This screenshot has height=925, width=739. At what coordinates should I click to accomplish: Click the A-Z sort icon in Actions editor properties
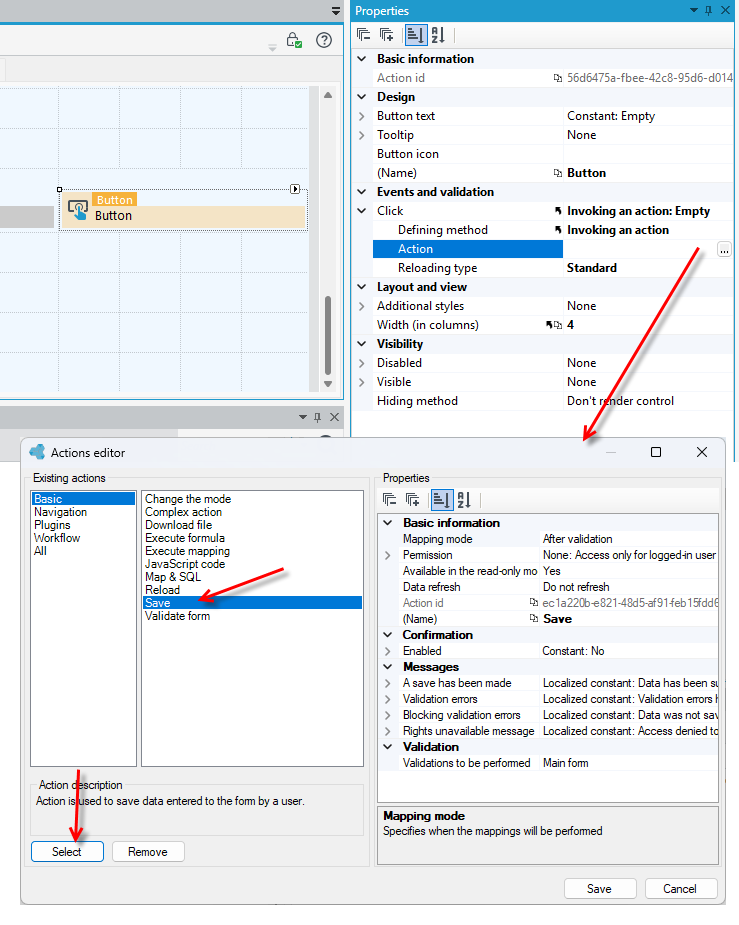coord(464,500)
